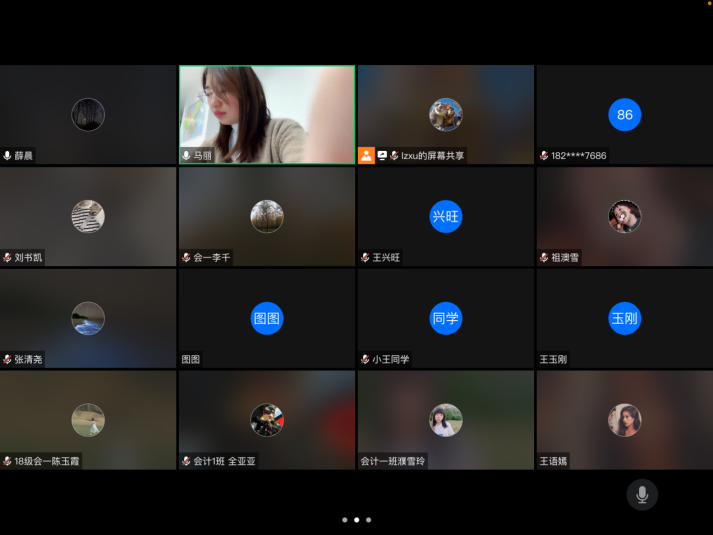Click the microphone icon next to 薛晨
713x535 pixels.
(x=8, y=156)
